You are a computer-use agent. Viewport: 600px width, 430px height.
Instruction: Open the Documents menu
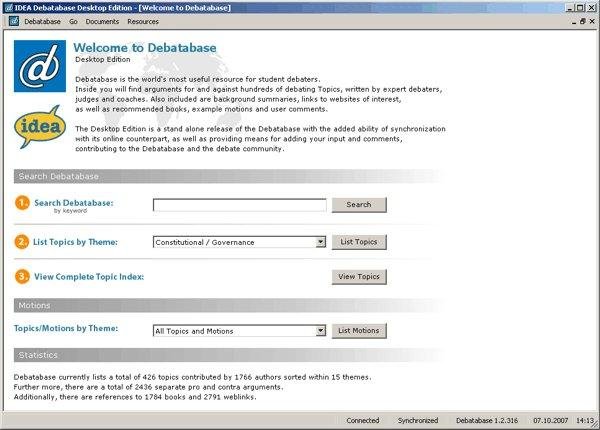[102, 21]
